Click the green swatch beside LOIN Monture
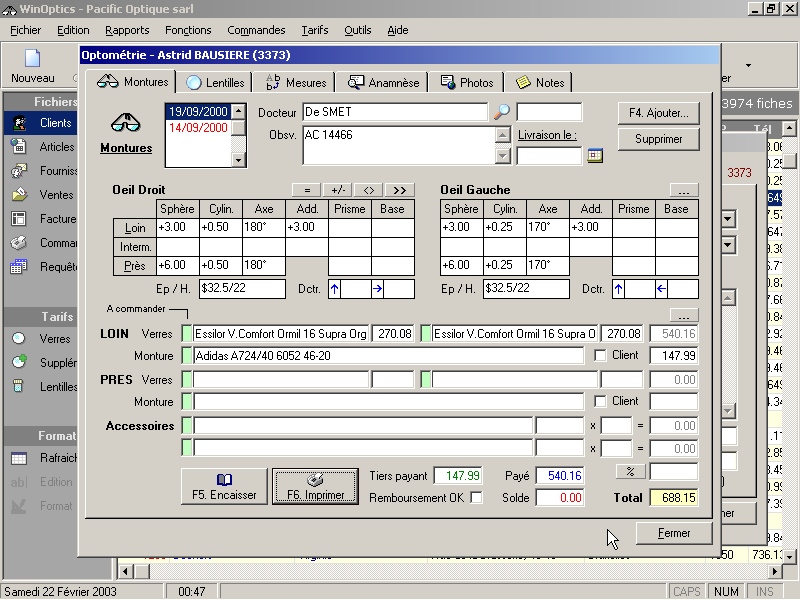Screen dimensions: 800x600 [x=186, y=356]
